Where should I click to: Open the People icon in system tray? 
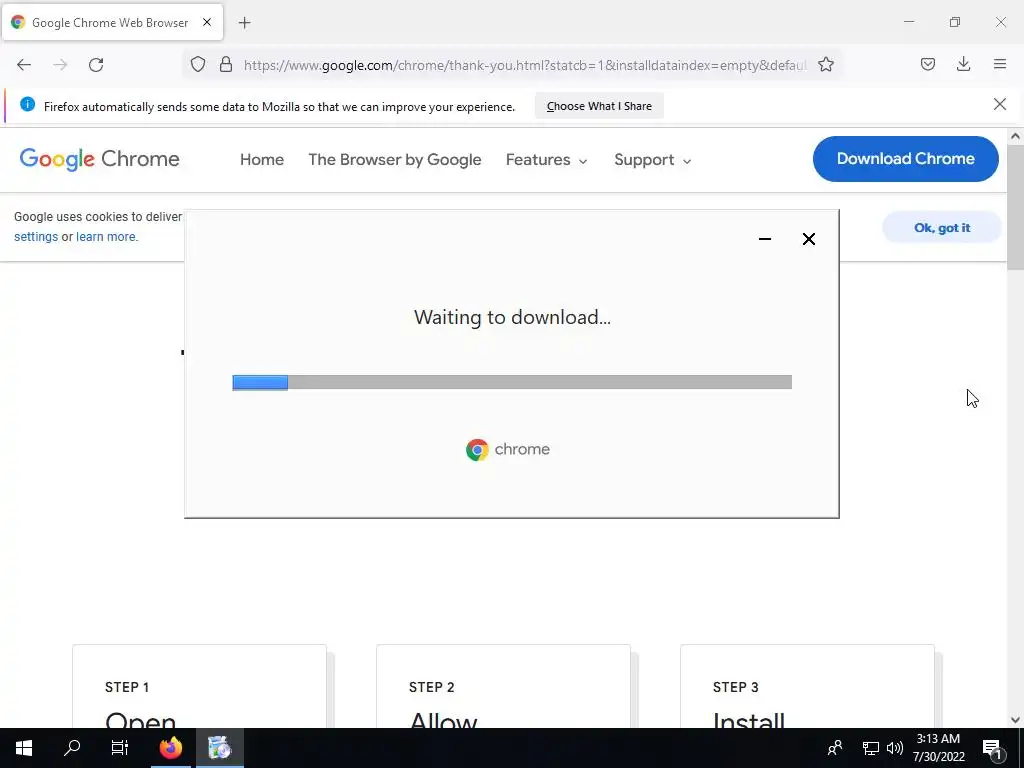835,748
